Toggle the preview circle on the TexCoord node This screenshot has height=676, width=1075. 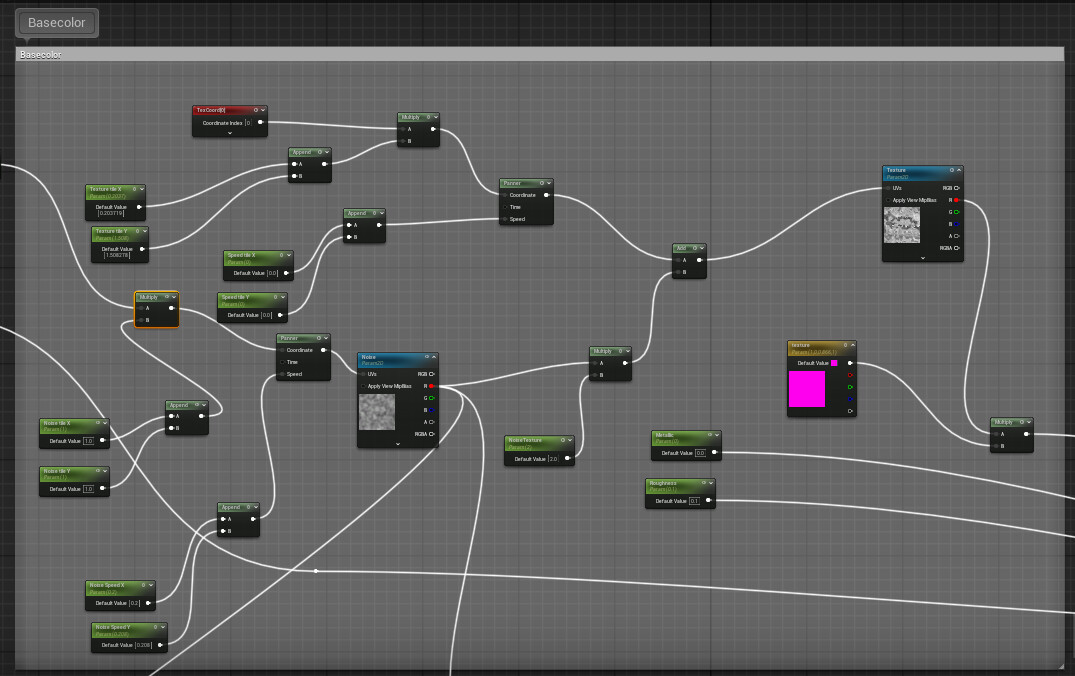click(x=256, y=110)
